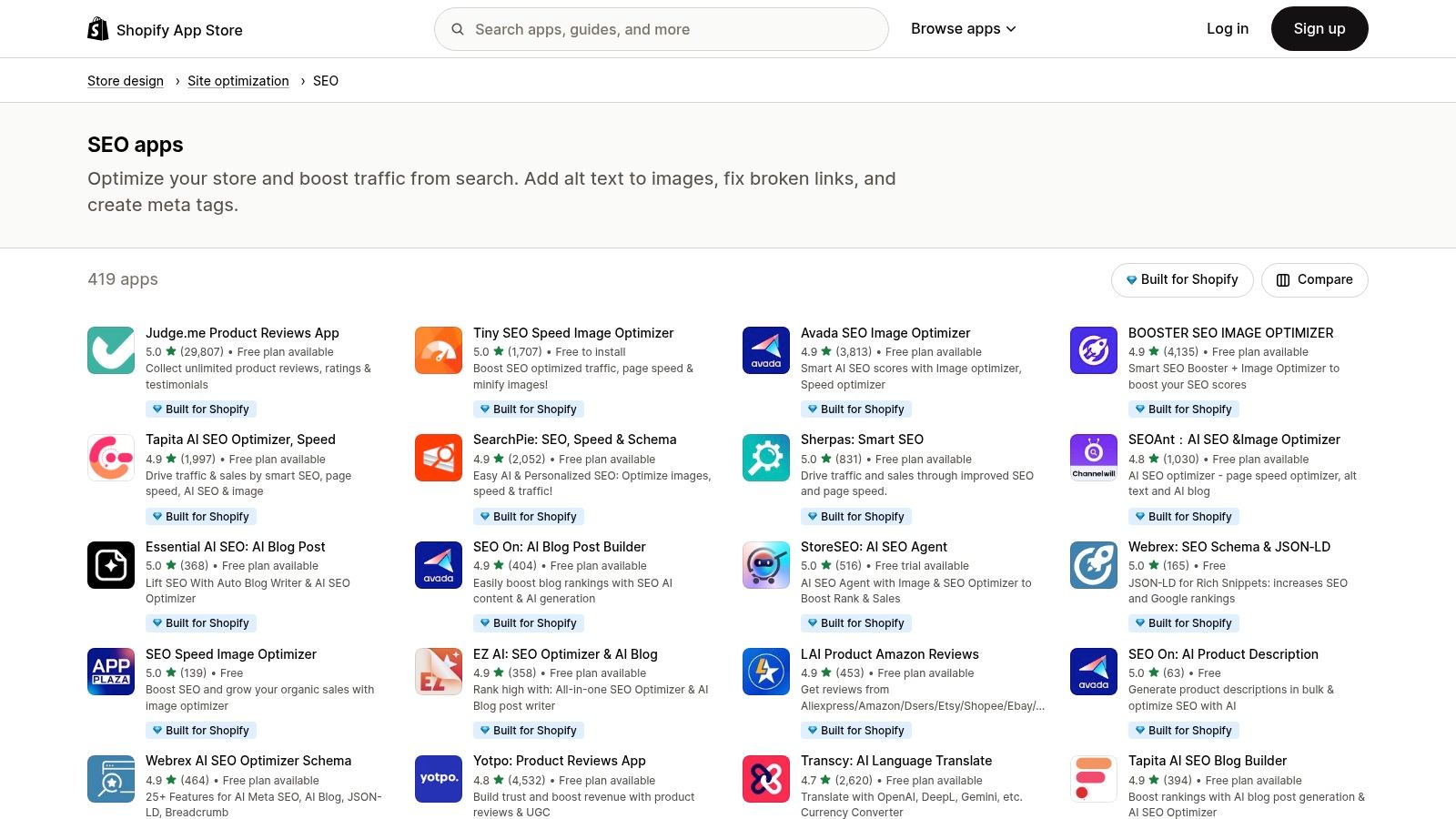Open the APP PLAZA SEO Speed icon

[x=111, y=672]
